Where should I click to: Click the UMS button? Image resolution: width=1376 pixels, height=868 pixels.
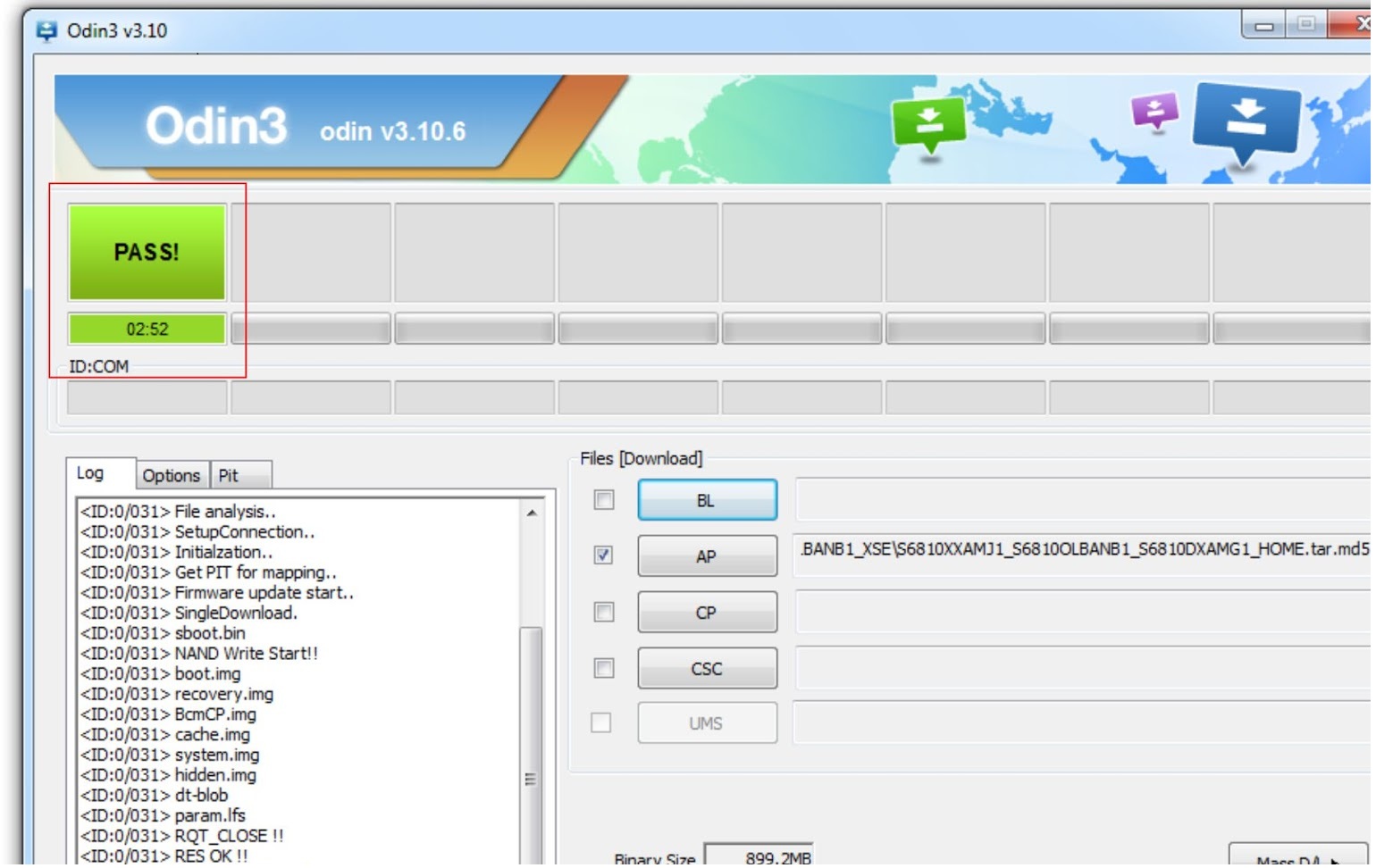point(707,723)
